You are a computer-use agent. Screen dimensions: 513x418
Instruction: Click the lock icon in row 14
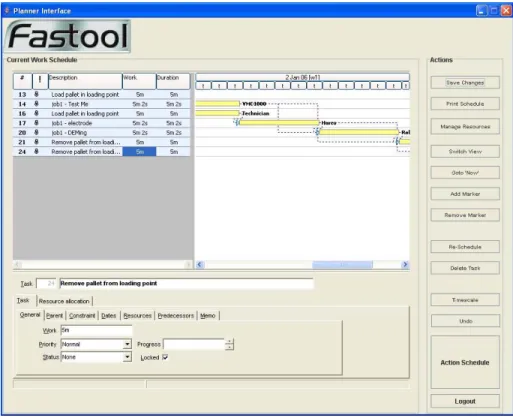(x=37, y=104)
